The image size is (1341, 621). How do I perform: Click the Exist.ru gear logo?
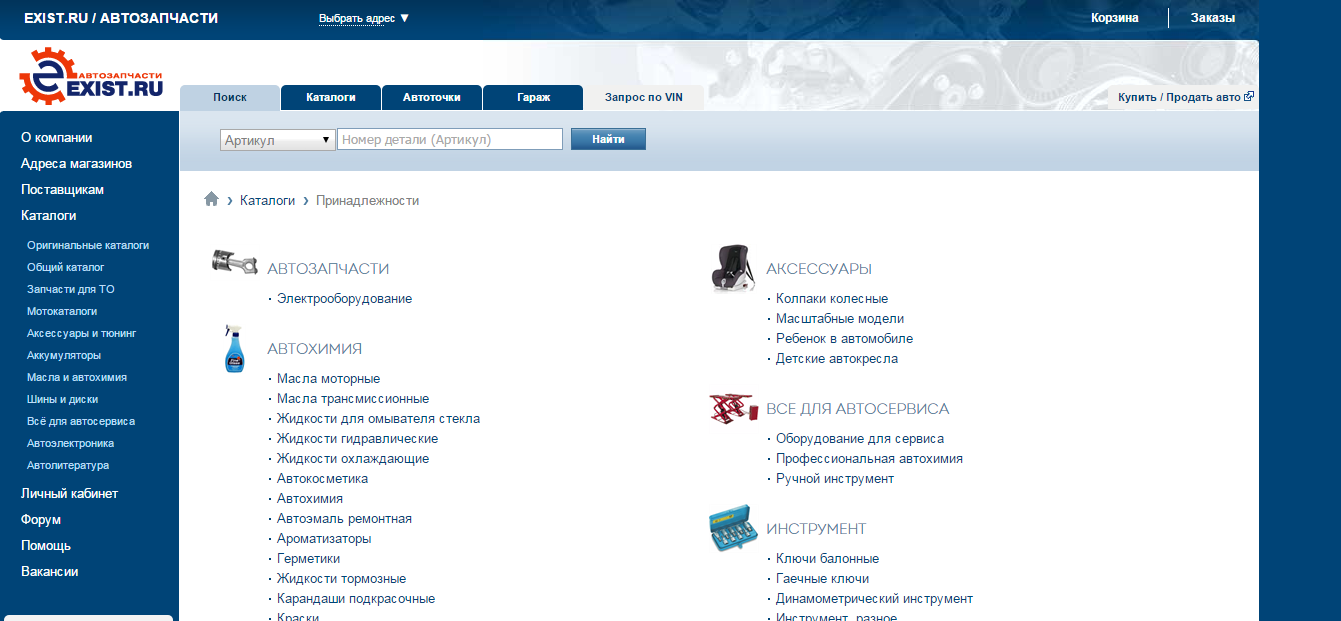coord(91,77)
